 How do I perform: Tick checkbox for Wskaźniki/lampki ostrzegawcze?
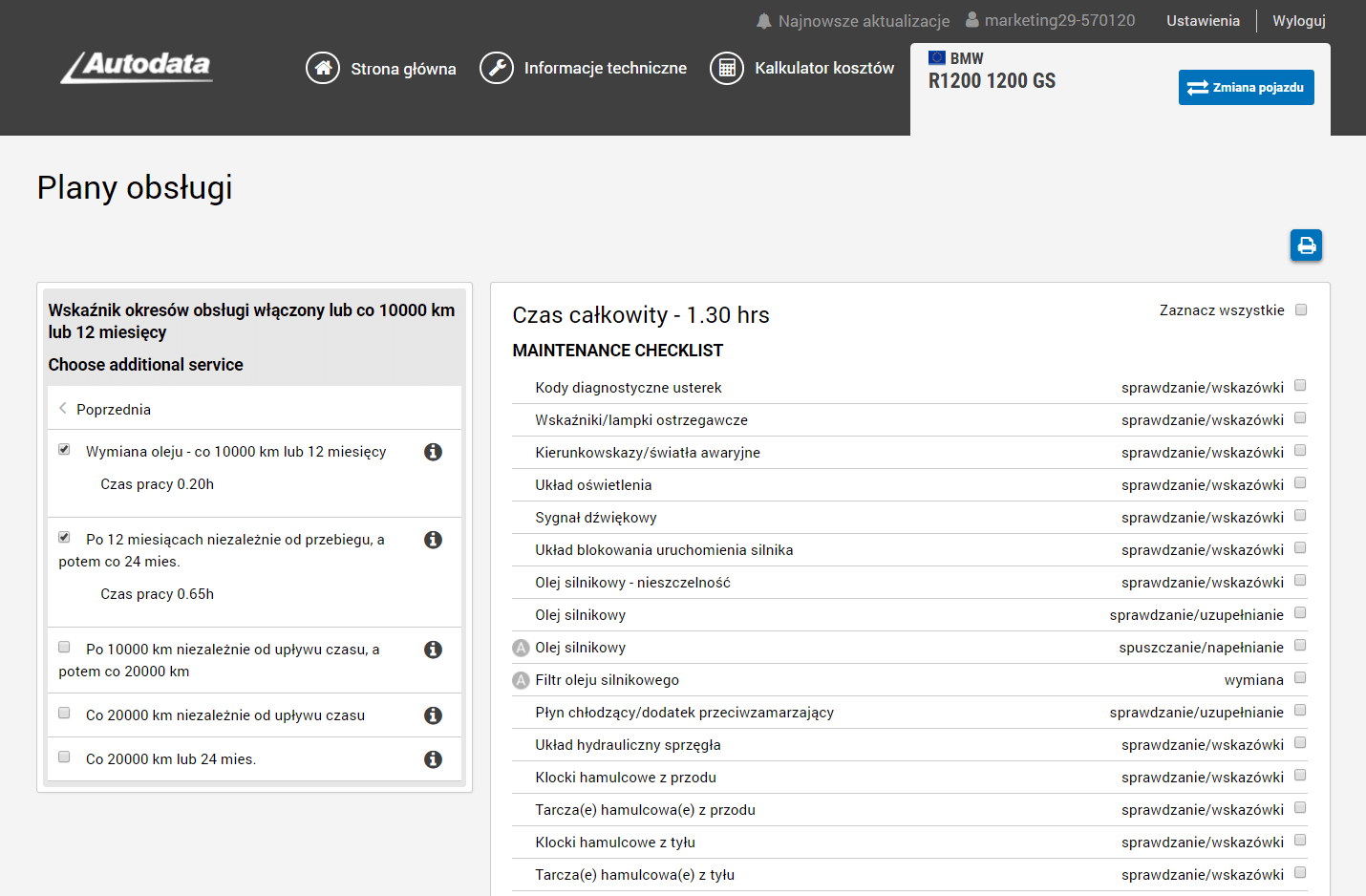[x=1300, y=418]
